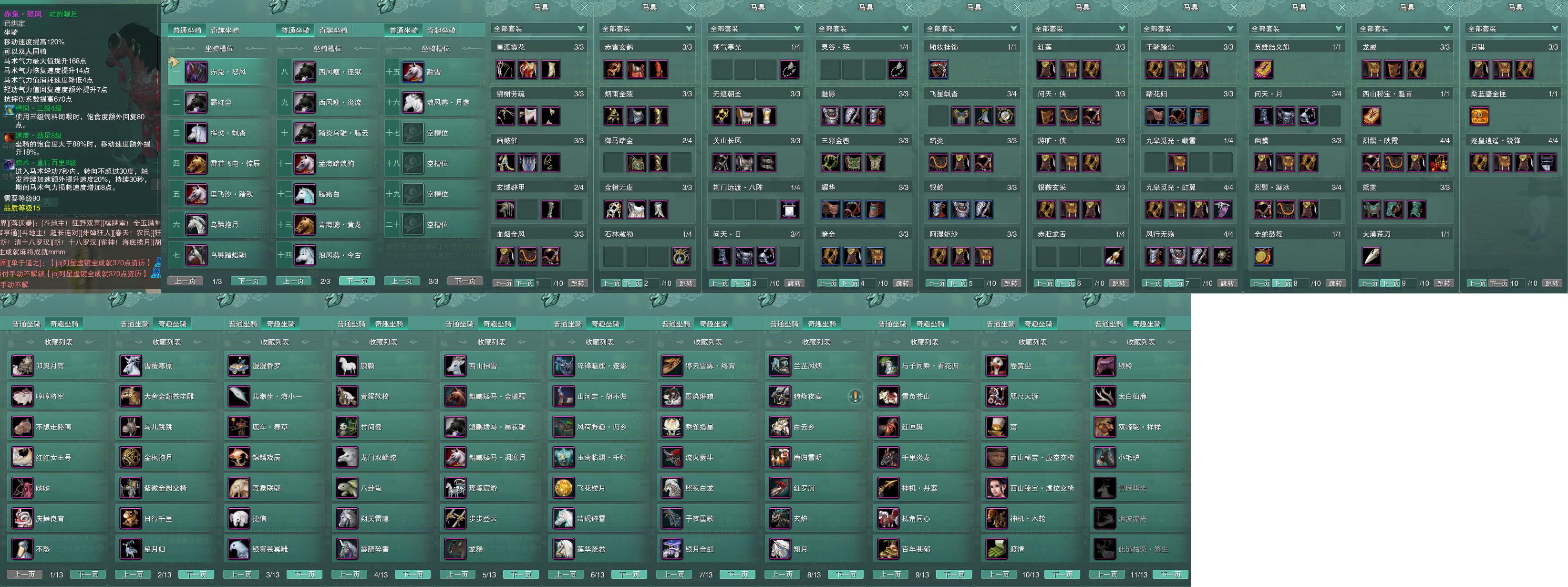The image size is (1568, 587).
Task: Open 全部套装 dropdown above 厢妆挂饰
Action: click(973, 29)
